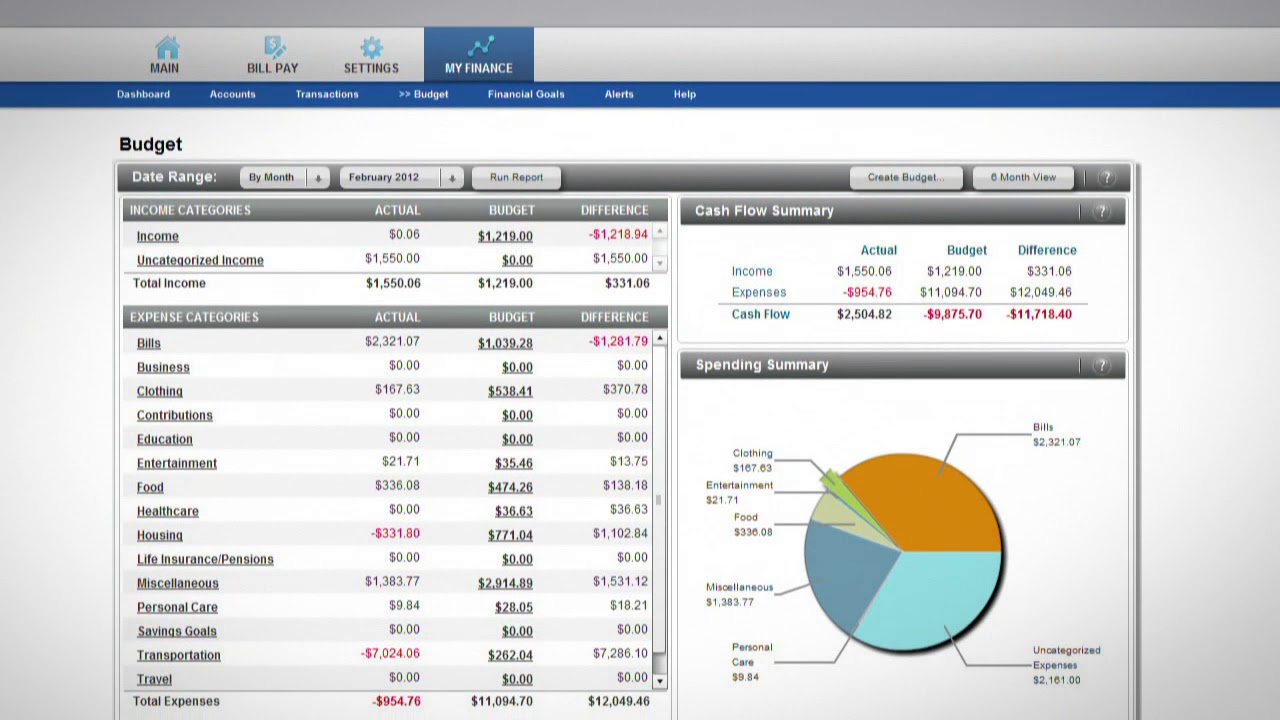1280x720 pixels.
Task: Open the Income category link
Action: click(158, 236)
